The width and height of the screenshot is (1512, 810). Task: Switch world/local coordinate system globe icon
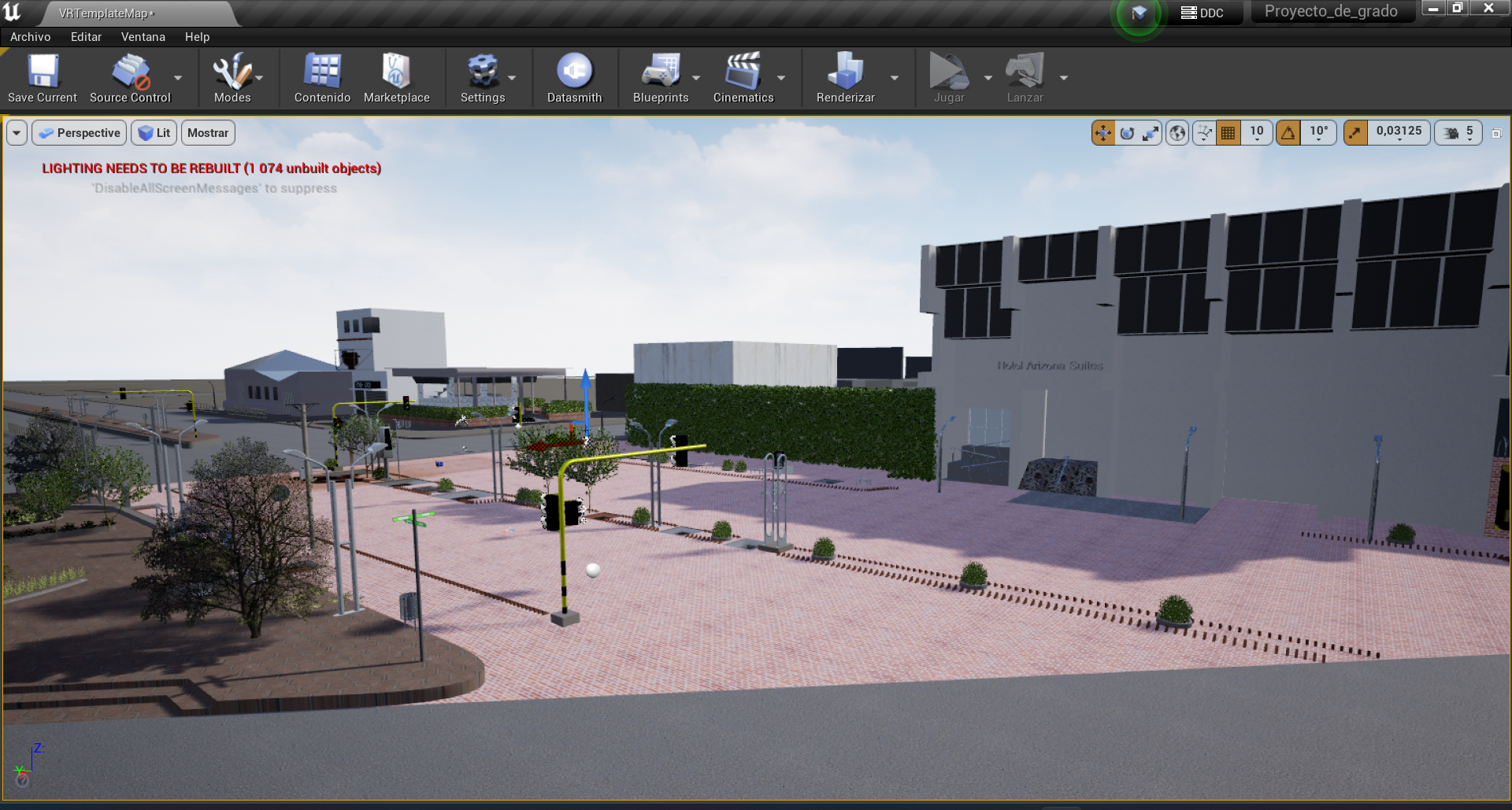pos(1177,133)
